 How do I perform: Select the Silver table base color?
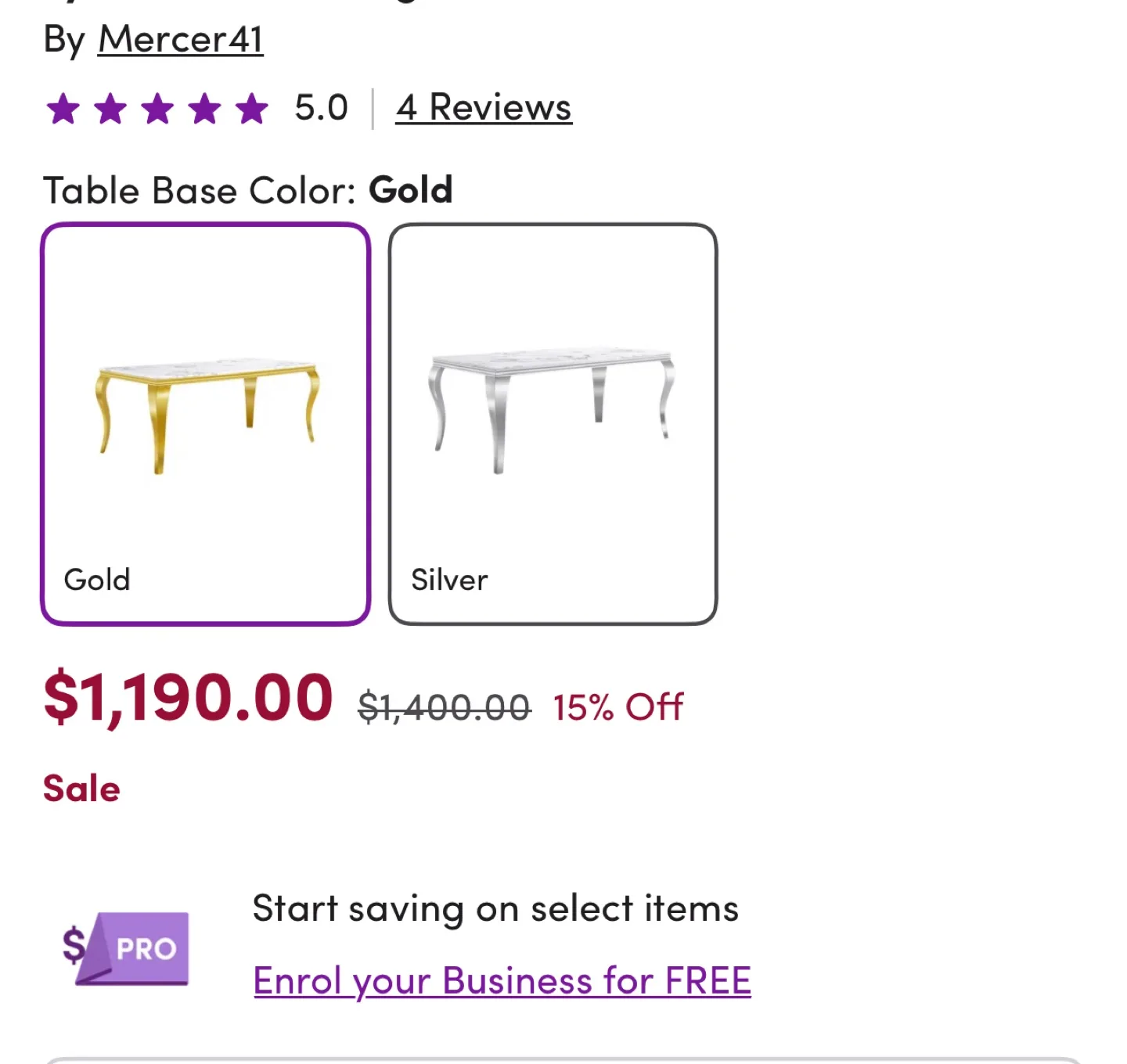pos(553,422)
